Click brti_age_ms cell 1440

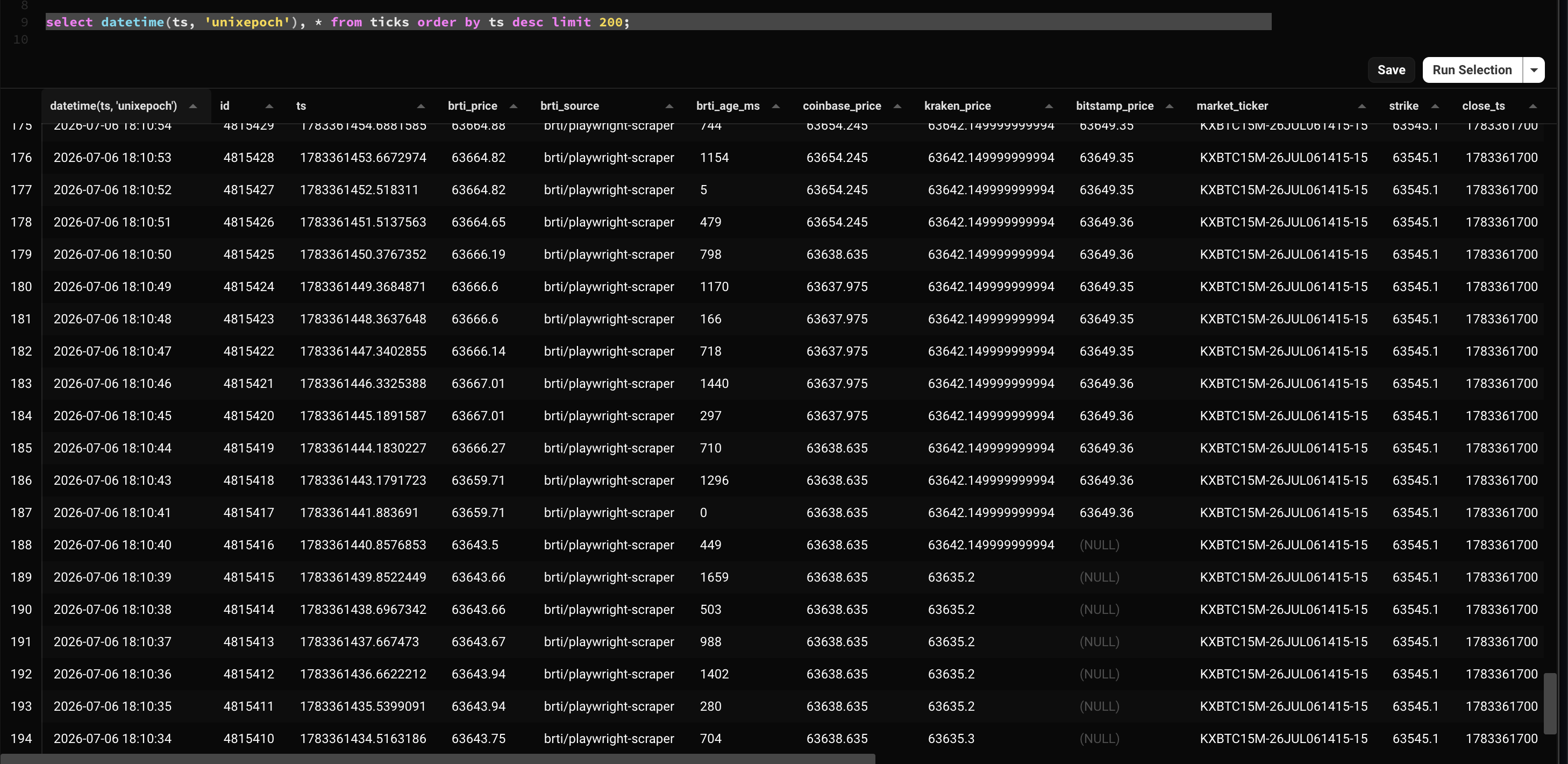[x=714, y=384]
